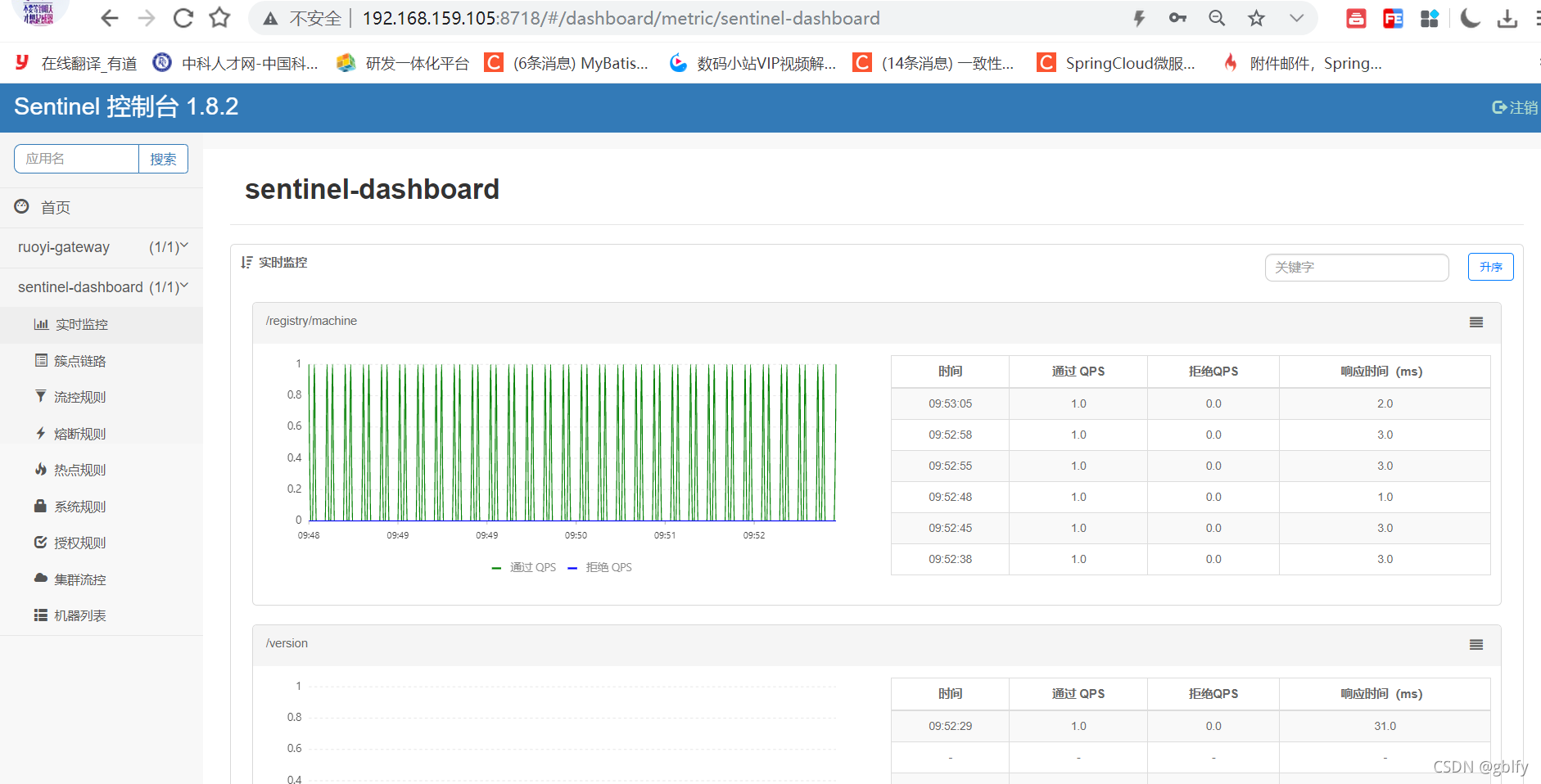Image resolution: width=1541 pixels, height=784 pixels.
Task: Click the 31.0 response time cell
Action: pos(1385,726)
